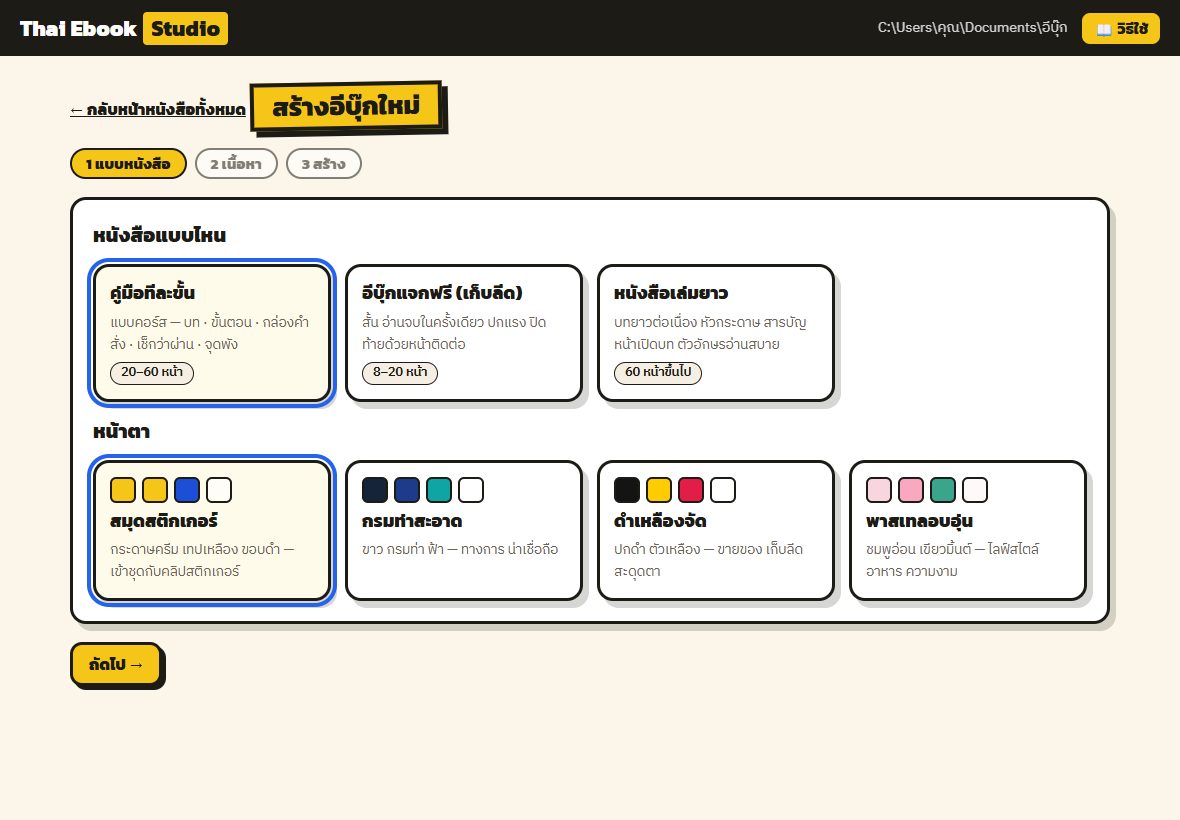Click the white swatch in กรมท่าสะอาด
Screen dimensions: 1180x820
[x=471, y=490]
